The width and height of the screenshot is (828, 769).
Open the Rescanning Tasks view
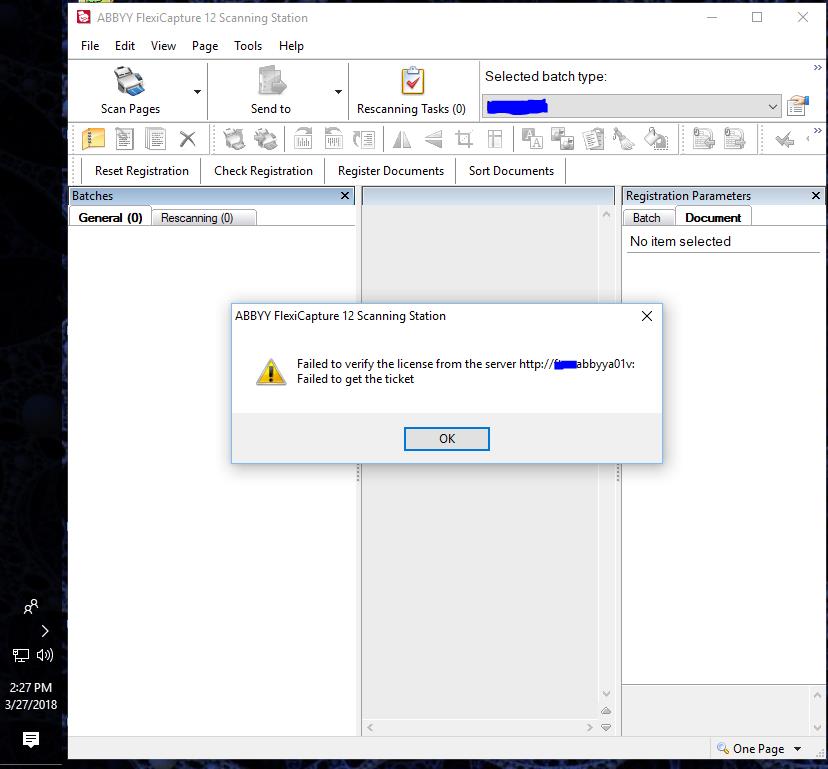pos(413,88)
